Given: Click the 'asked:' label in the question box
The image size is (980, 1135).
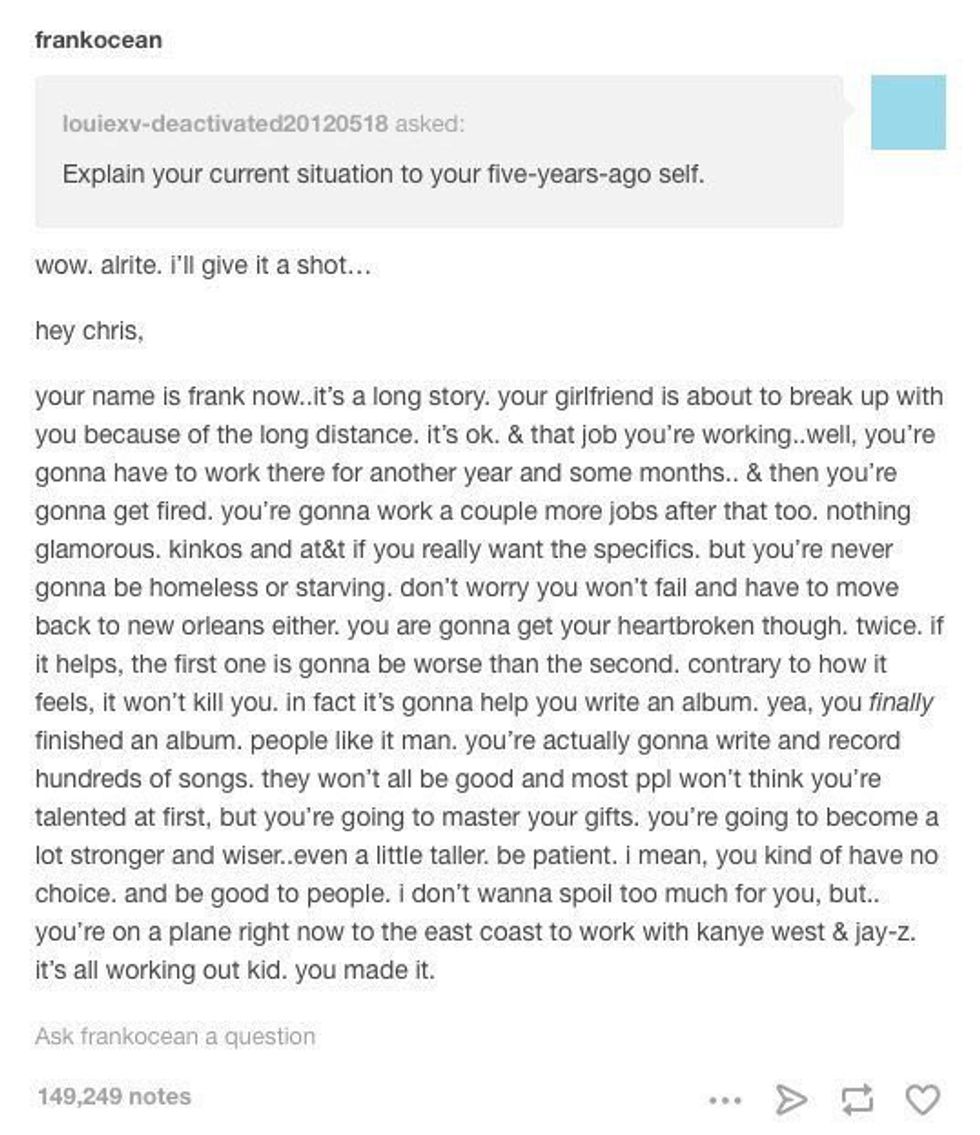Looking at the screenshot, I should tap(430, 125).
